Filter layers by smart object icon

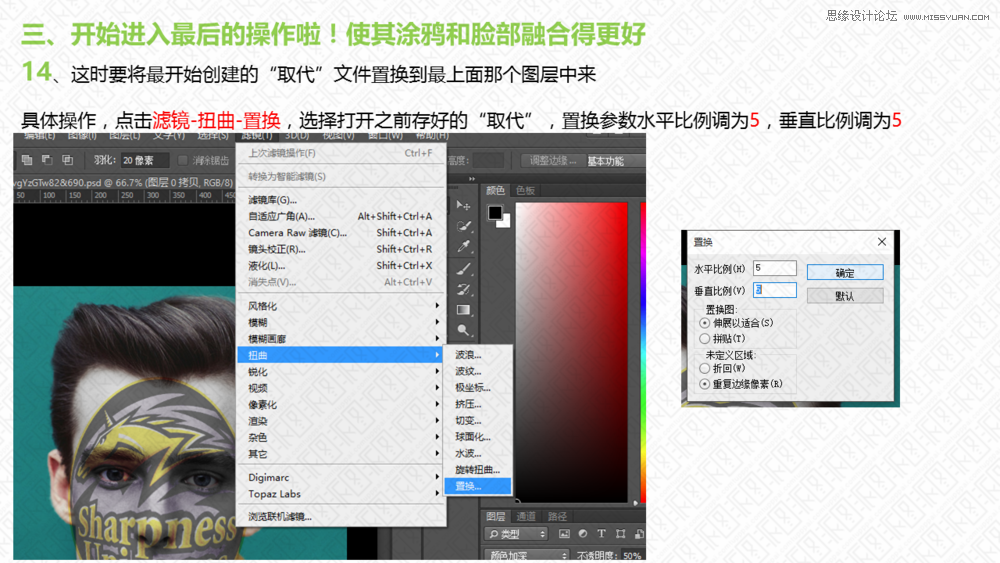[639, 534]
